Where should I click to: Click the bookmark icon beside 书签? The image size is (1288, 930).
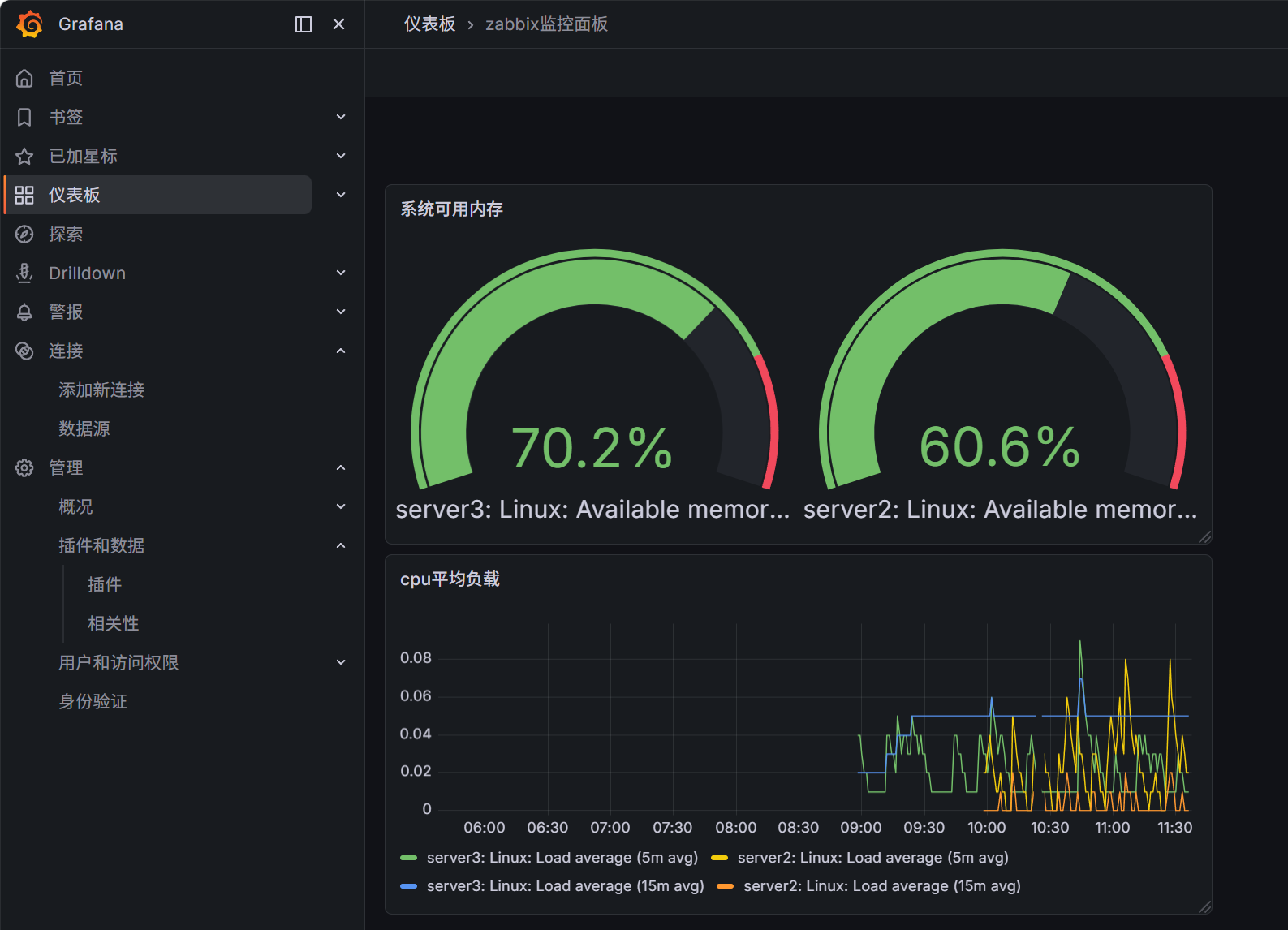(24, 117)
